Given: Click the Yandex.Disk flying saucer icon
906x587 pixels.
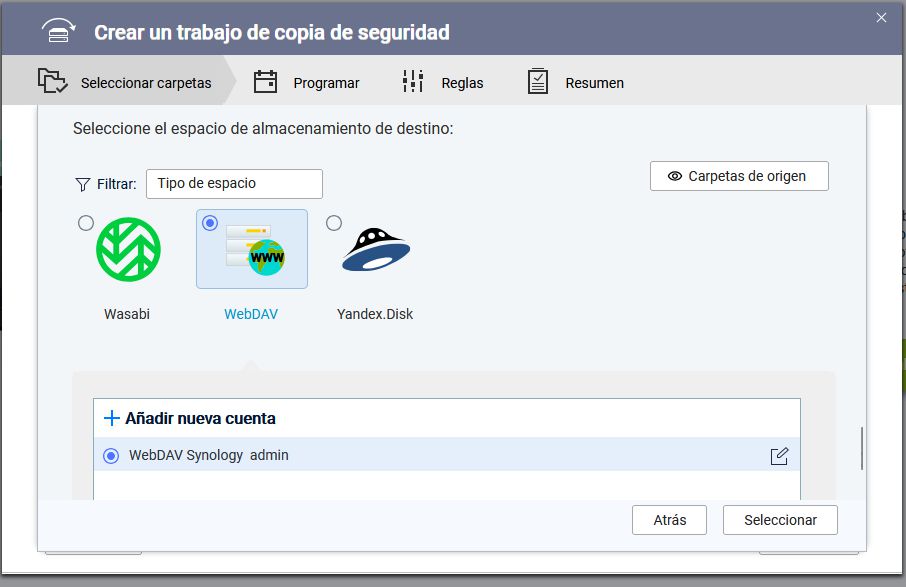Looking at the screenshot, I should (375, 250).
